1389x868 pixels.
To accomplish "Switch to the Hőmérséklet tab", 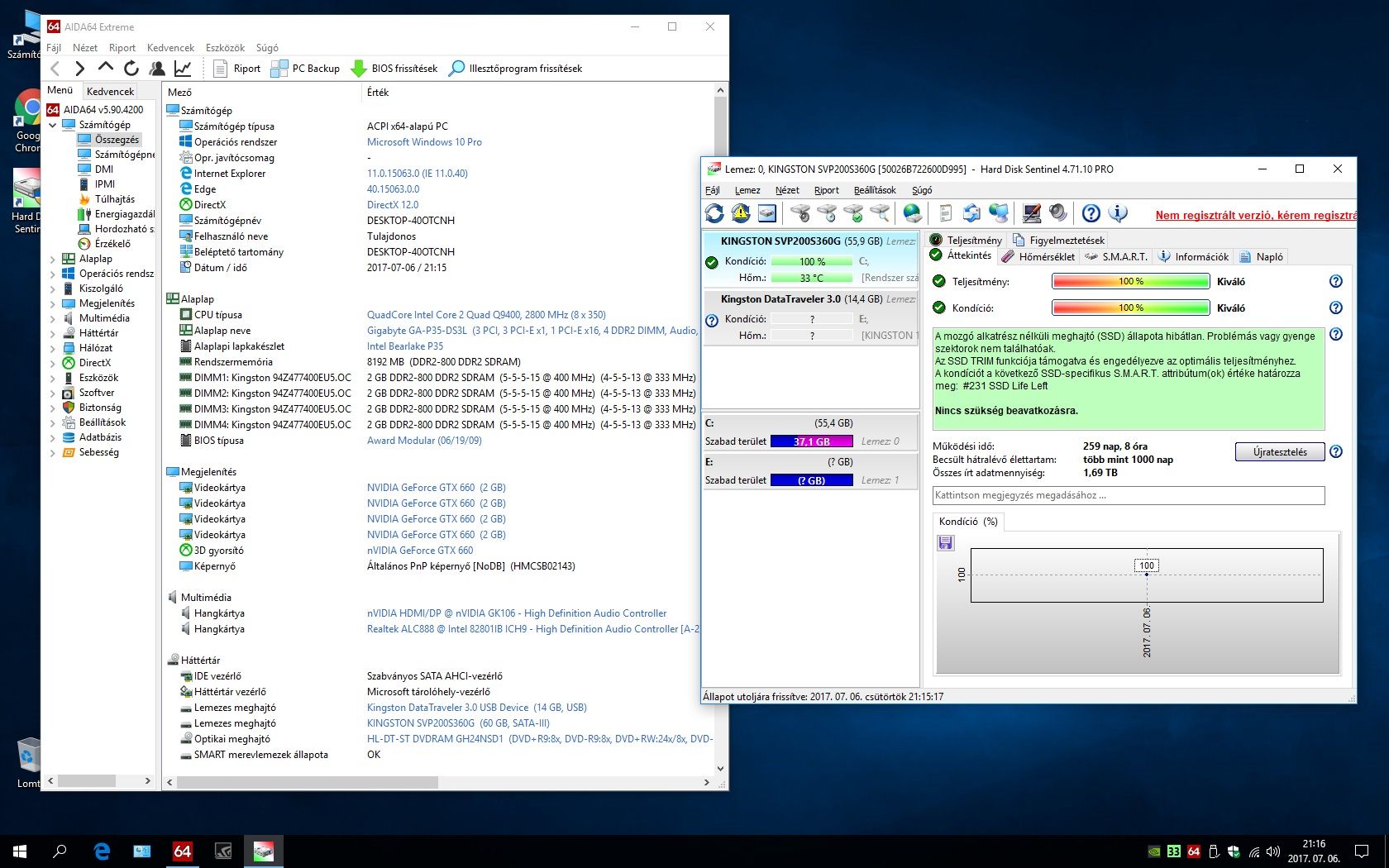I will tap(1038, 257).
